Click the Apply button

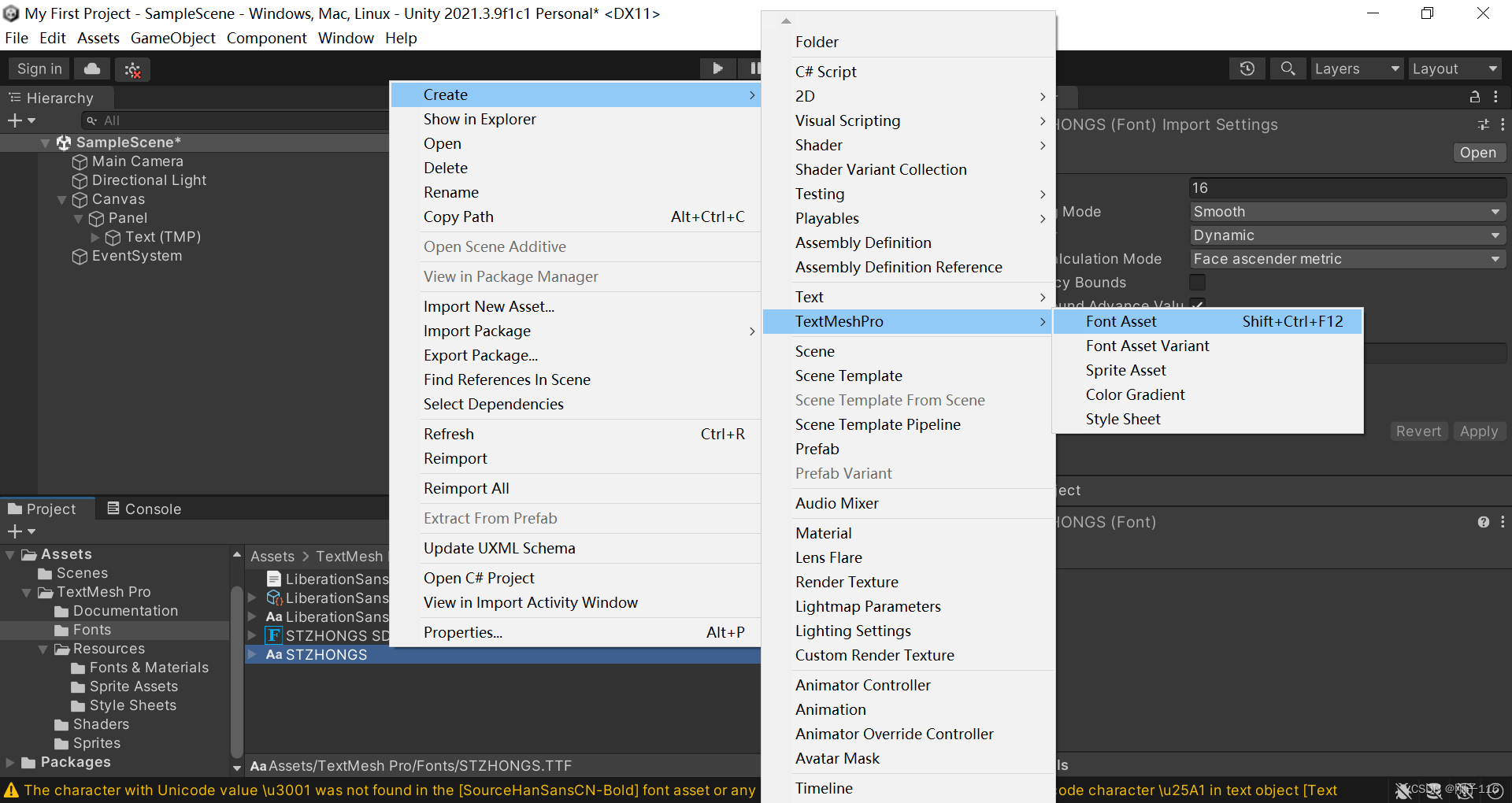(x=1479, y=431)
